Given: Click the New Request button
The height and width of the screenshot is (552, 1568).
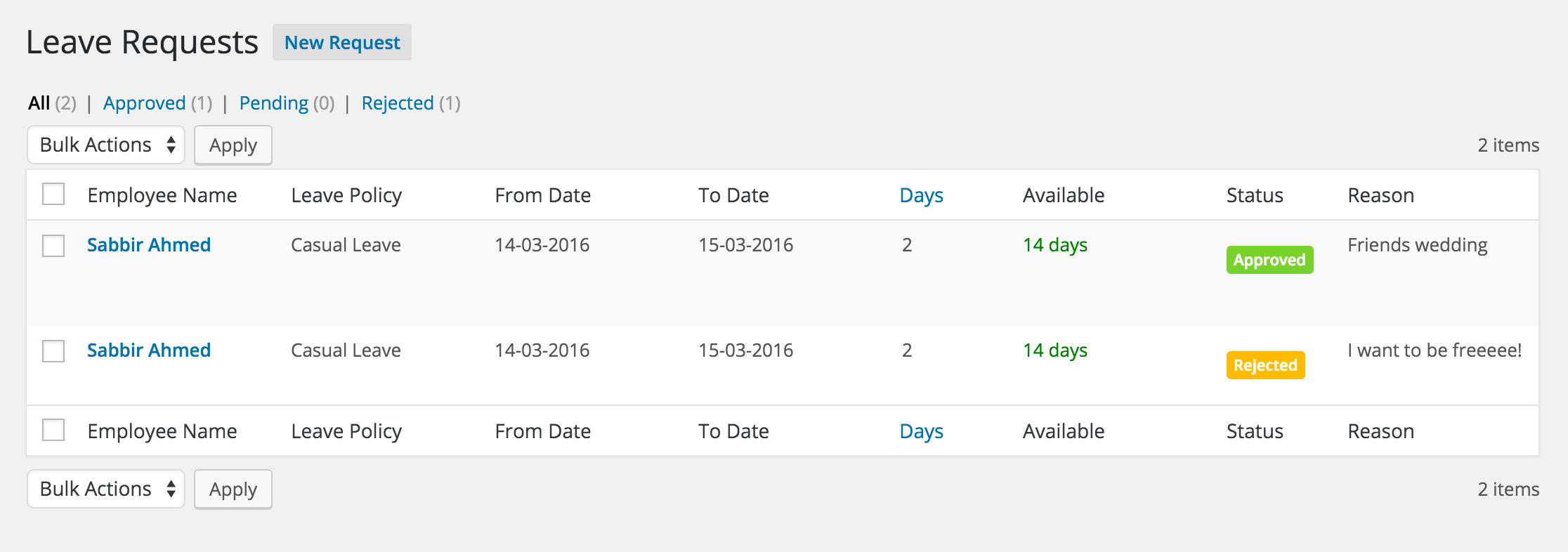Looking at the screenshot, I should tap(342, 43).
